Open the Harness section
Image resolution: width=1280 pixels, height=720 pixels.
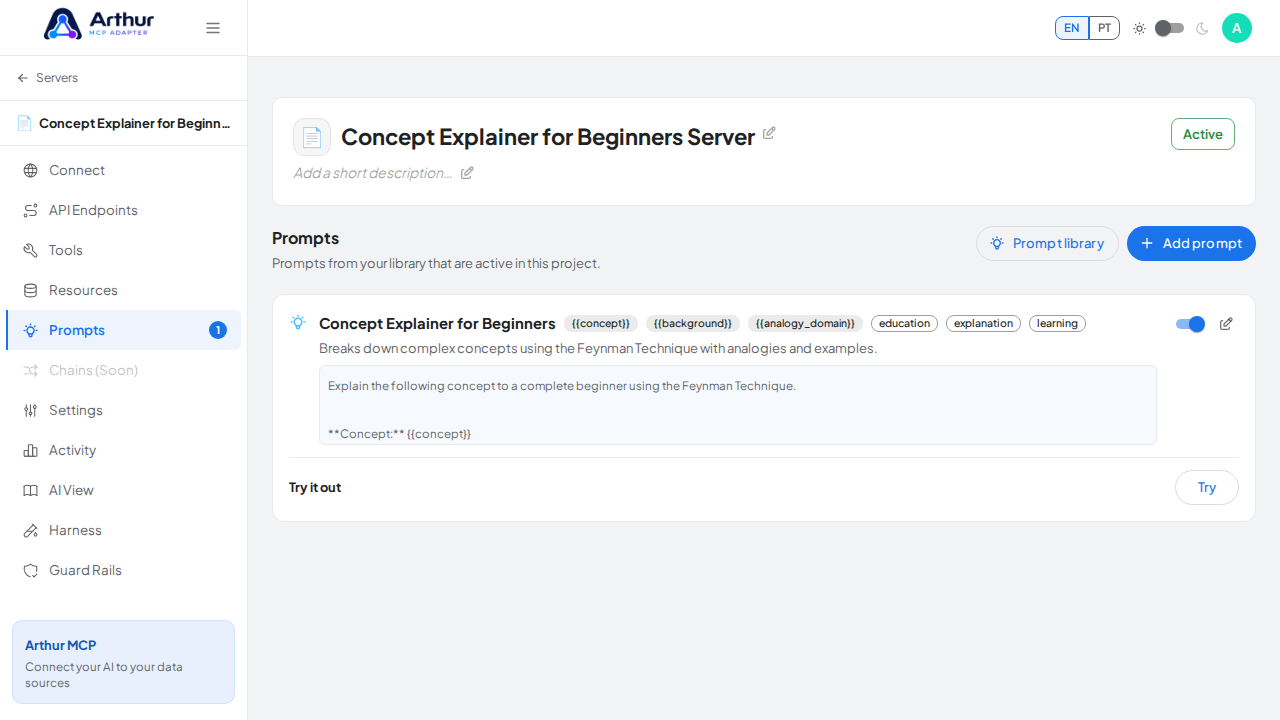tap(123, 530)
